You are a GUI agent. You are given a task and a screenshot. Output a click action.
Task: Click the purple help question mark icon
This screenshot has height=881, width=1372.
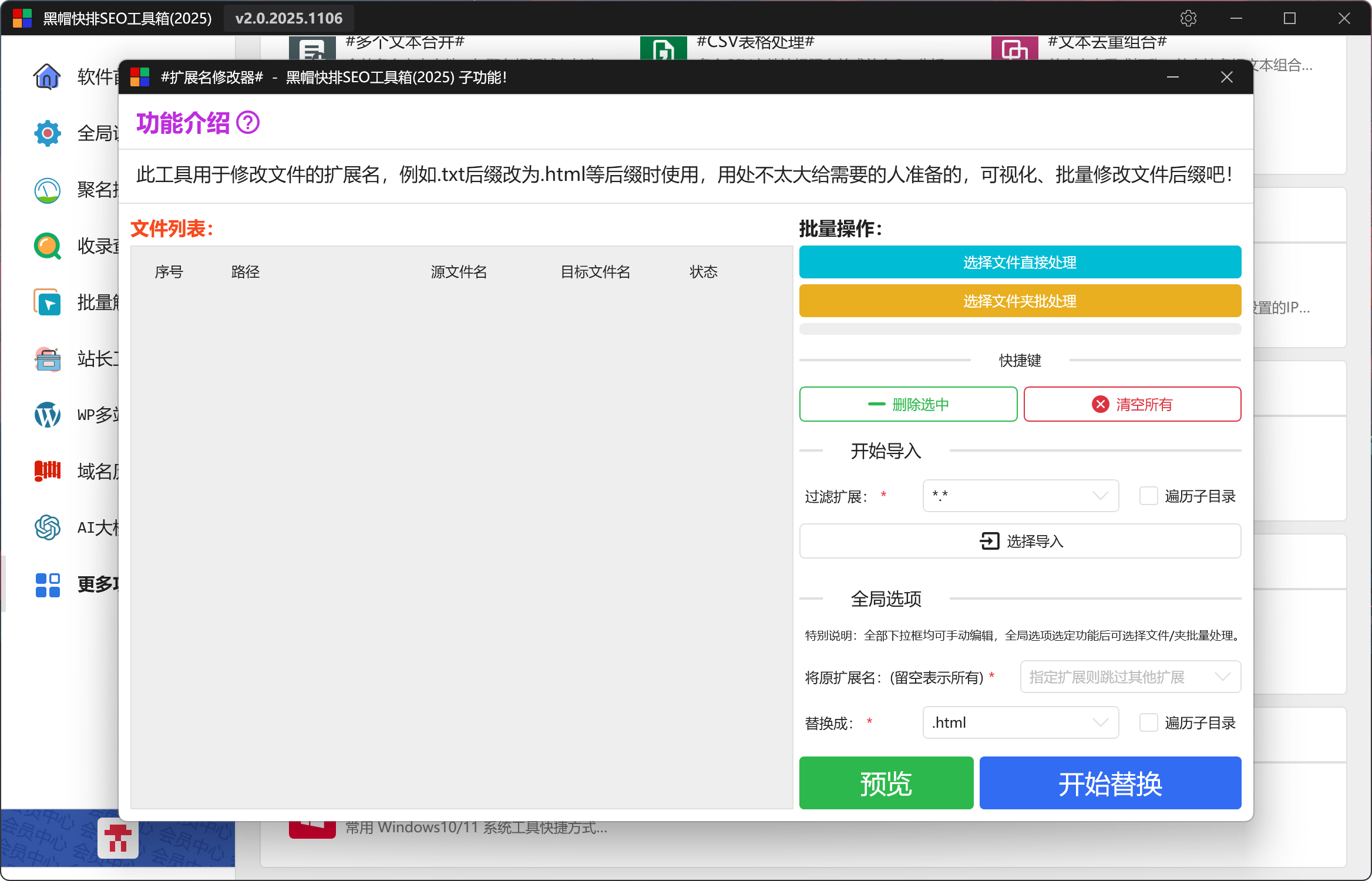tap(248, 123)
